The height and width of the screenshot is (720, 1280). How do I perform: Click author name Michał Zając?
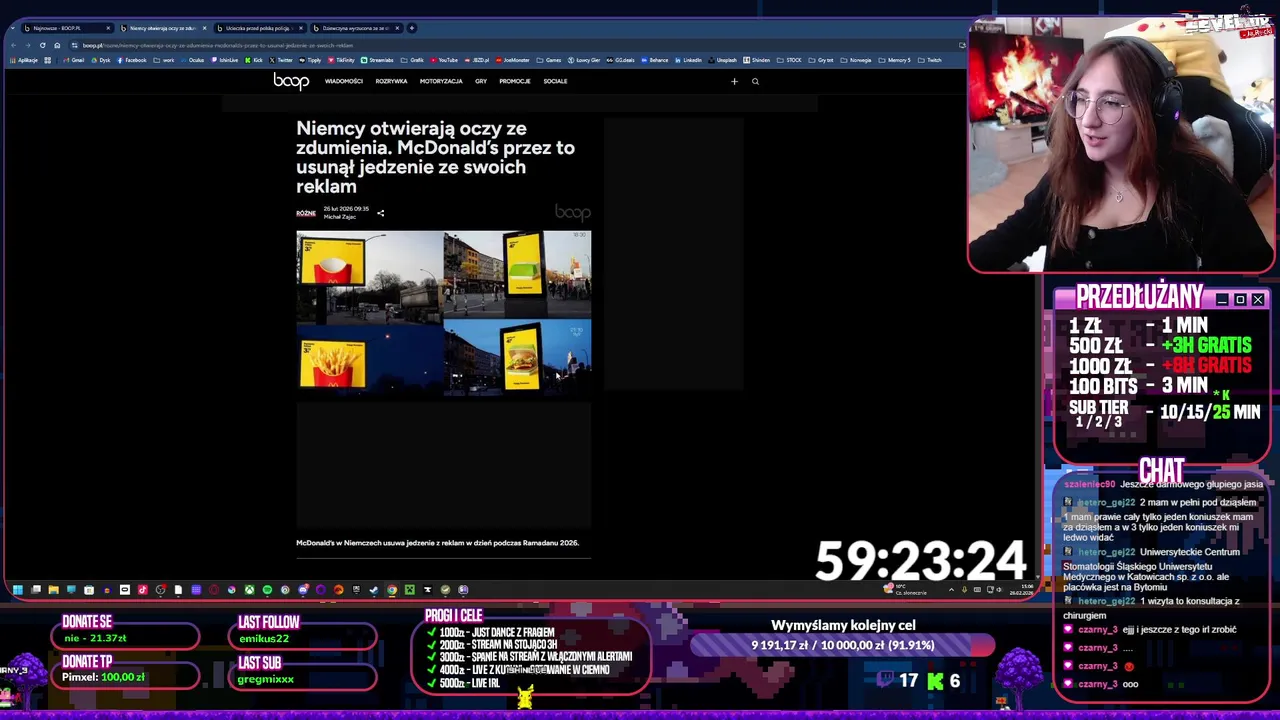tap(340, 217)
